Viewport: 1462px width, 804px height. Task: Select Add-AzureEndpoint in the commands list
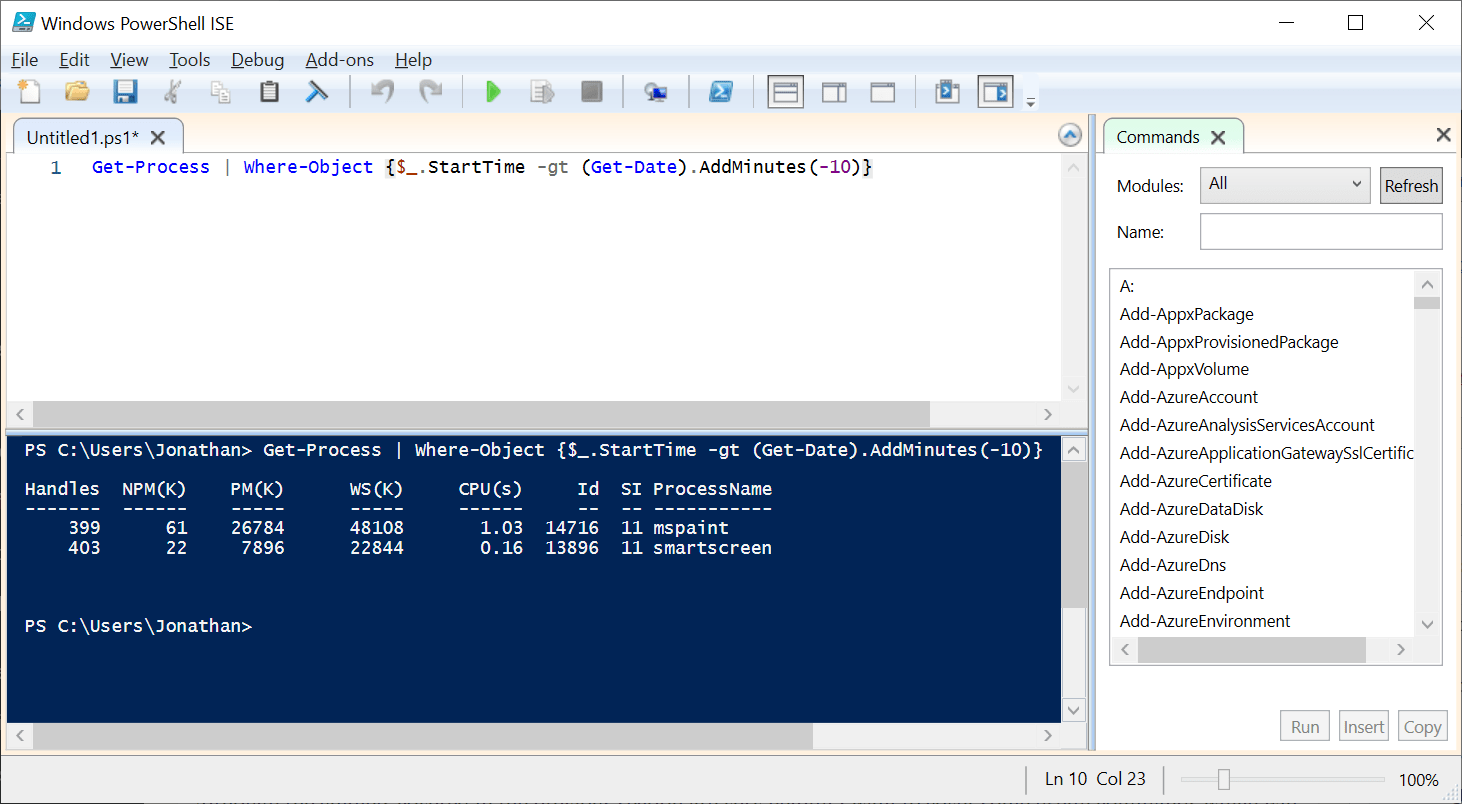point(1192,593)
